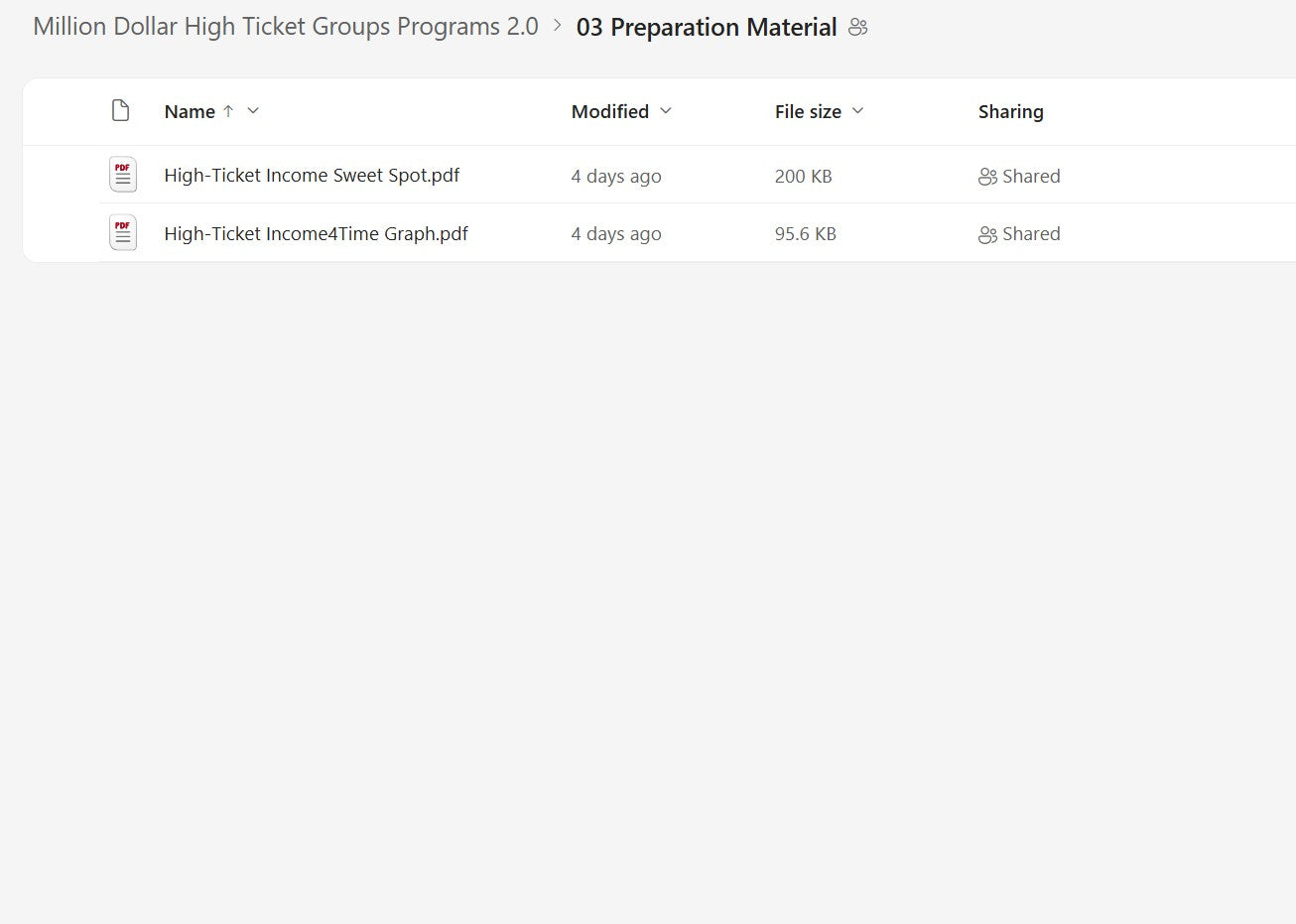Click the sharing members icon next to folder title
The image size is (1296, 924).
pos(858,28)
